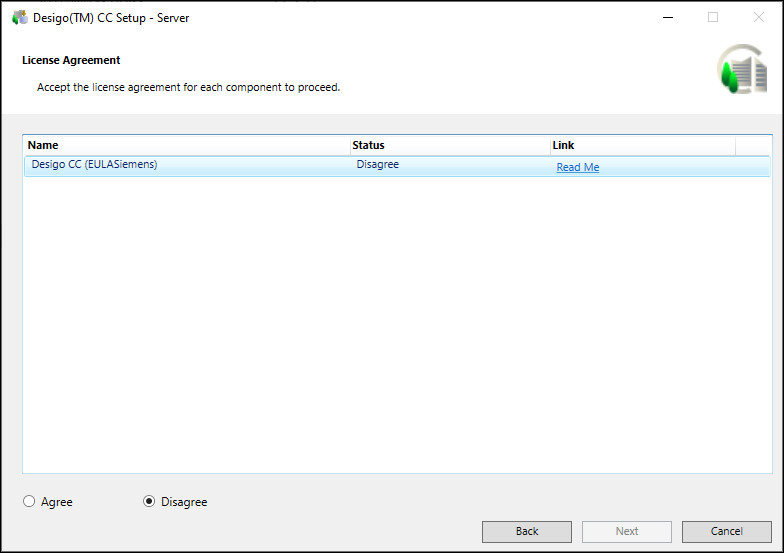784x553 pixels.
Task: Minimize the setup window
Action: [x=667, y=18]
